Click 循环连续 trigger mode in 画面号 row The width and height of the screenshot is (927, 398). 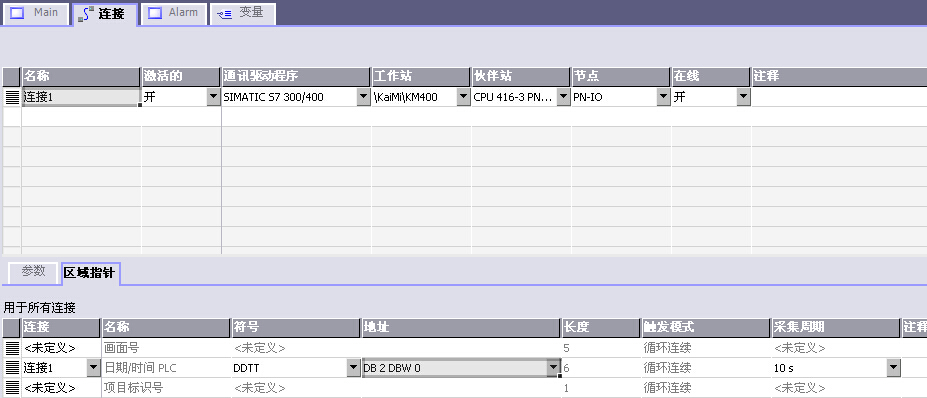point(706,348)
